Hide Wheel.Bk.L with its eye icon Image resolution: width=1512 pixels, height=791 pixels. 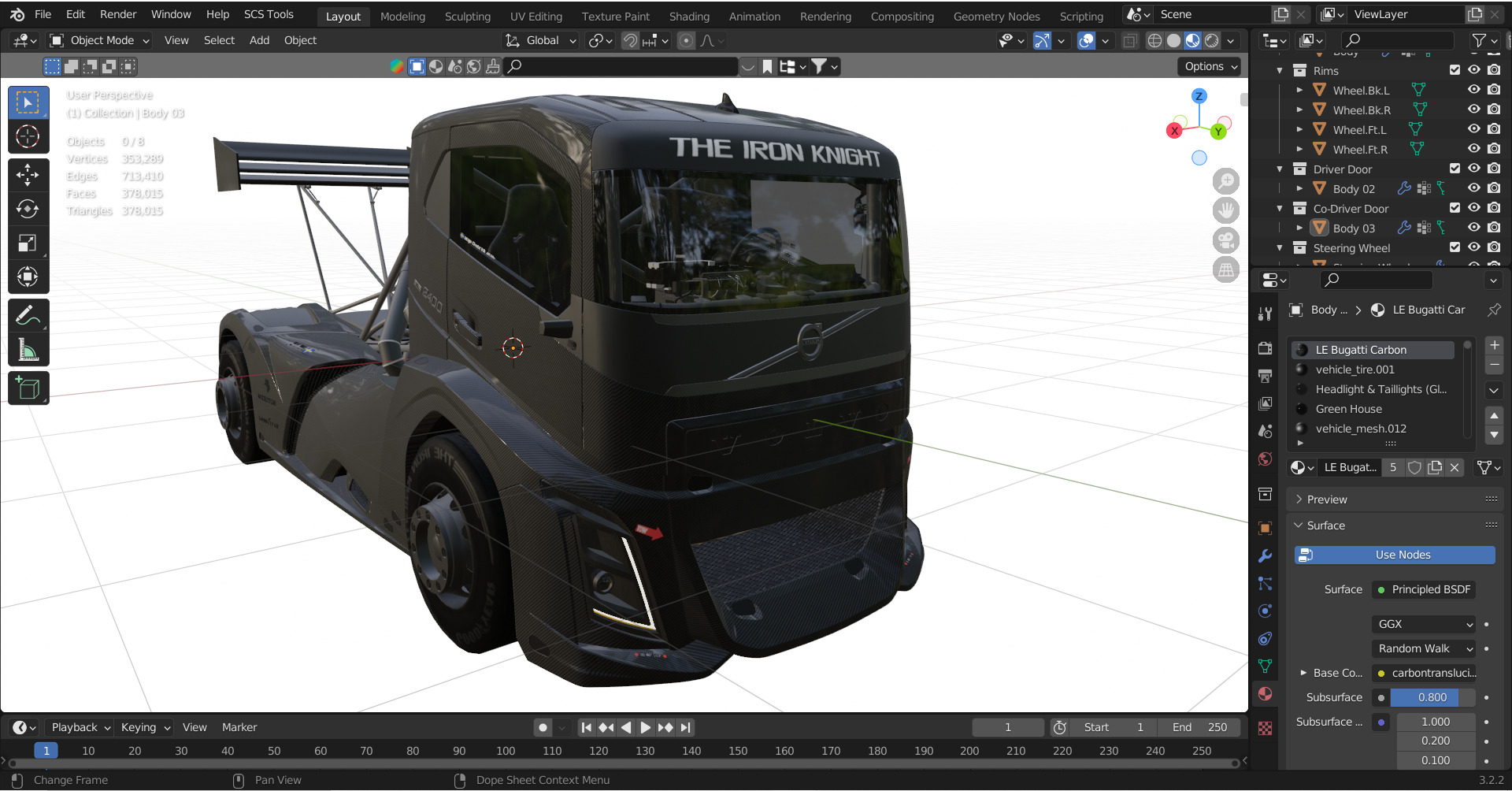1474,90
